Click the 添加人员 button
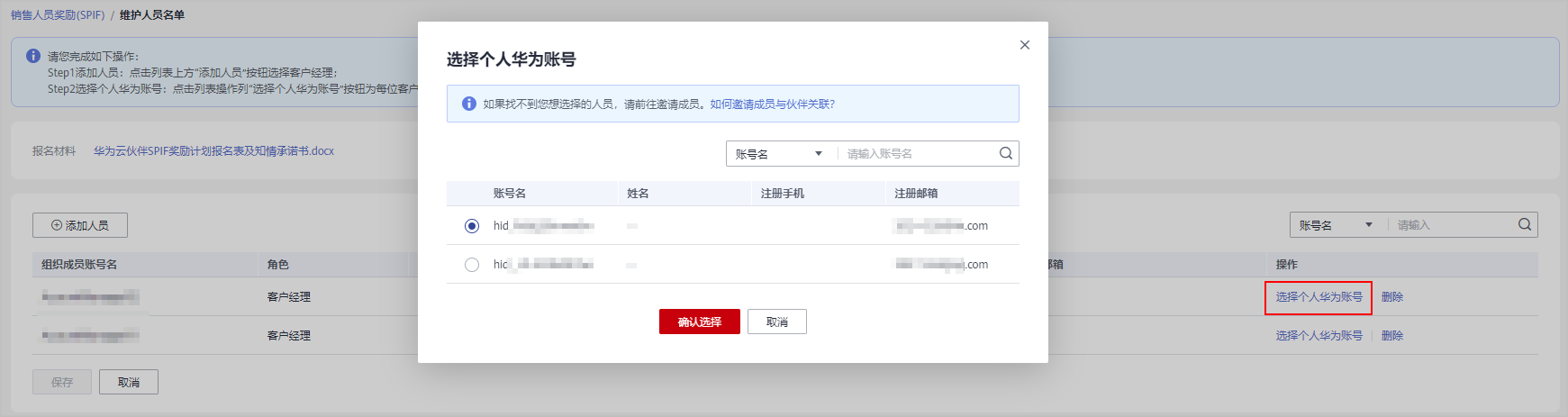1568x417 pixels. click(x=80, y=225)
